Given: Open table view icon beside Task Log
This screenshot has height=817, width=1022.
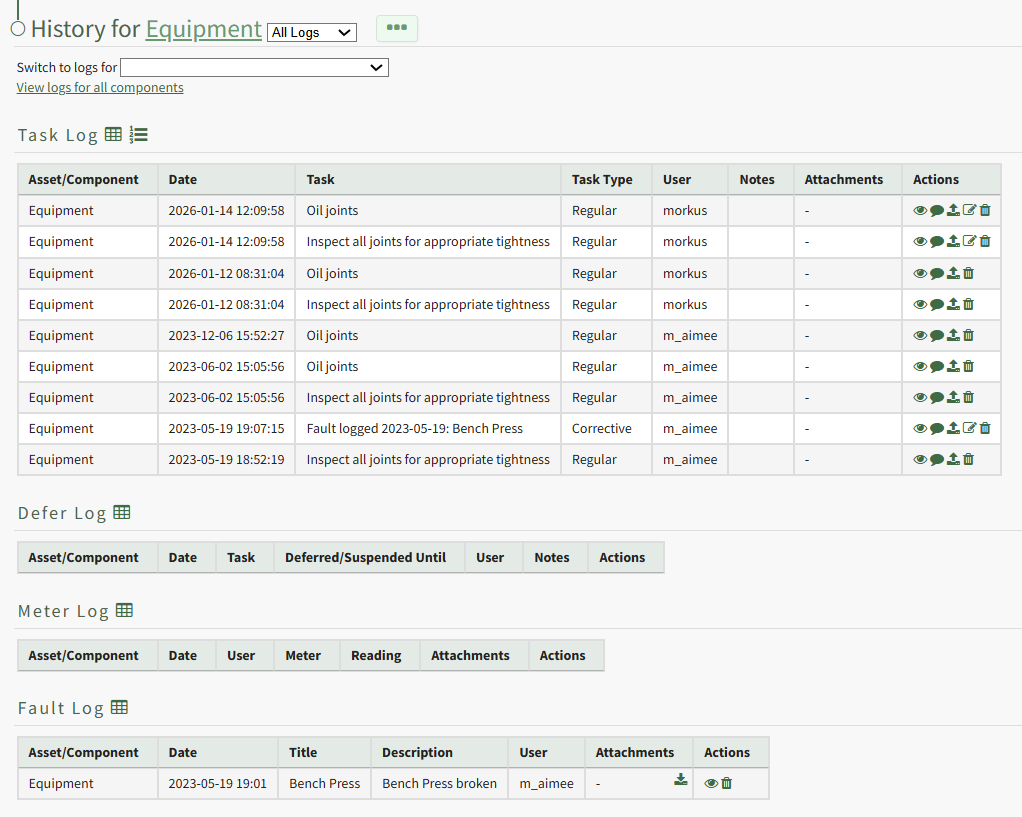Looking at the screenshot, I should (113, 134).
